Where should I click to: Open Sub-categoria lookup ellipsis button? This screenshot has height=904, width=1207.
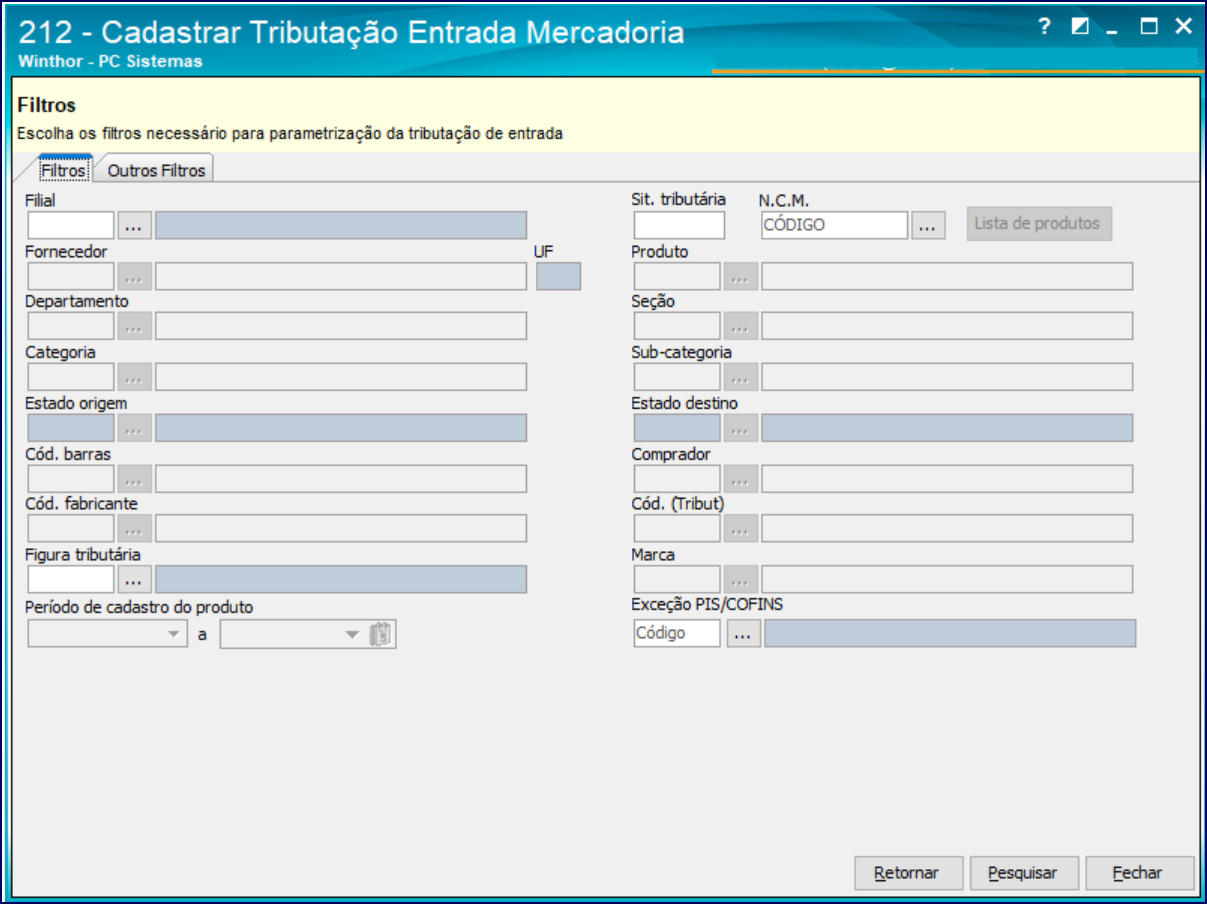[741, 377]
